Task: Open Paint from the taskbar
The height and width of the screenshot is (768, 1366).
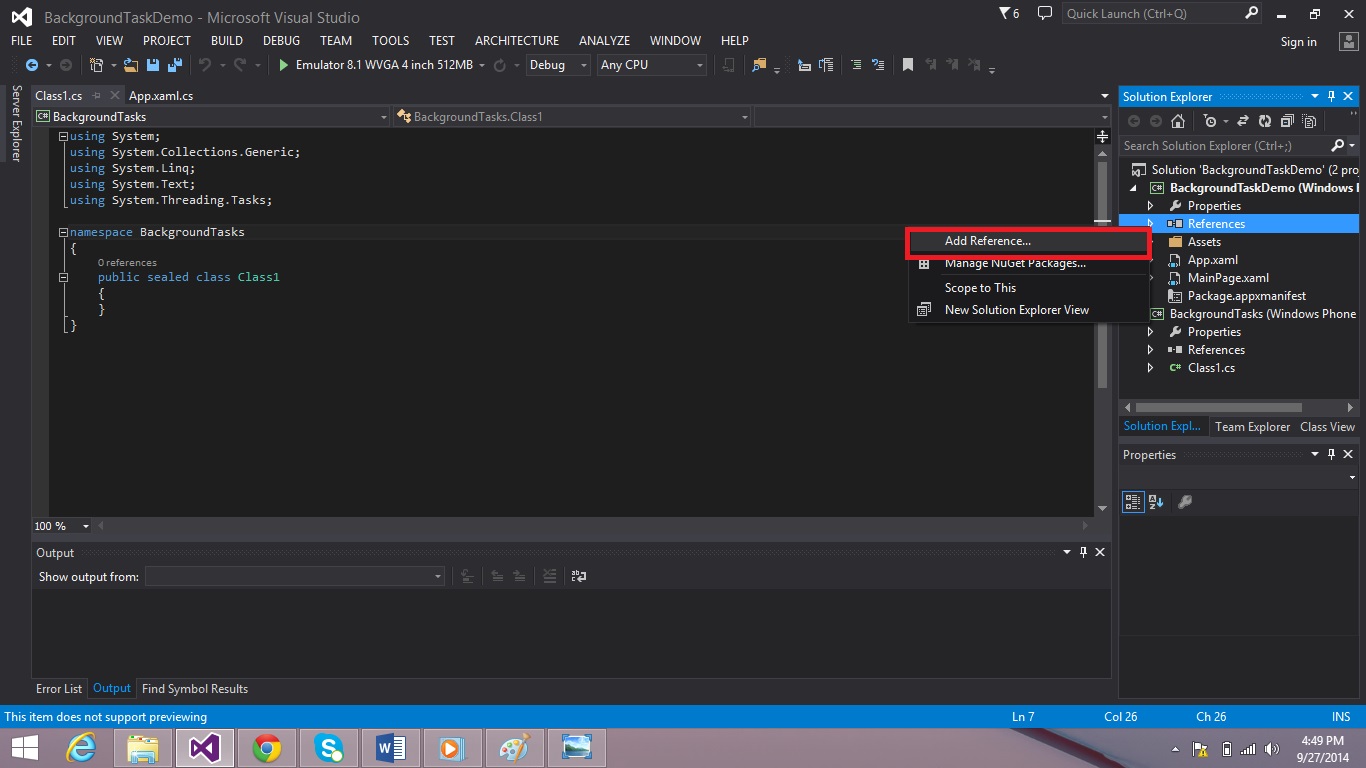Action: click(515, 748)
